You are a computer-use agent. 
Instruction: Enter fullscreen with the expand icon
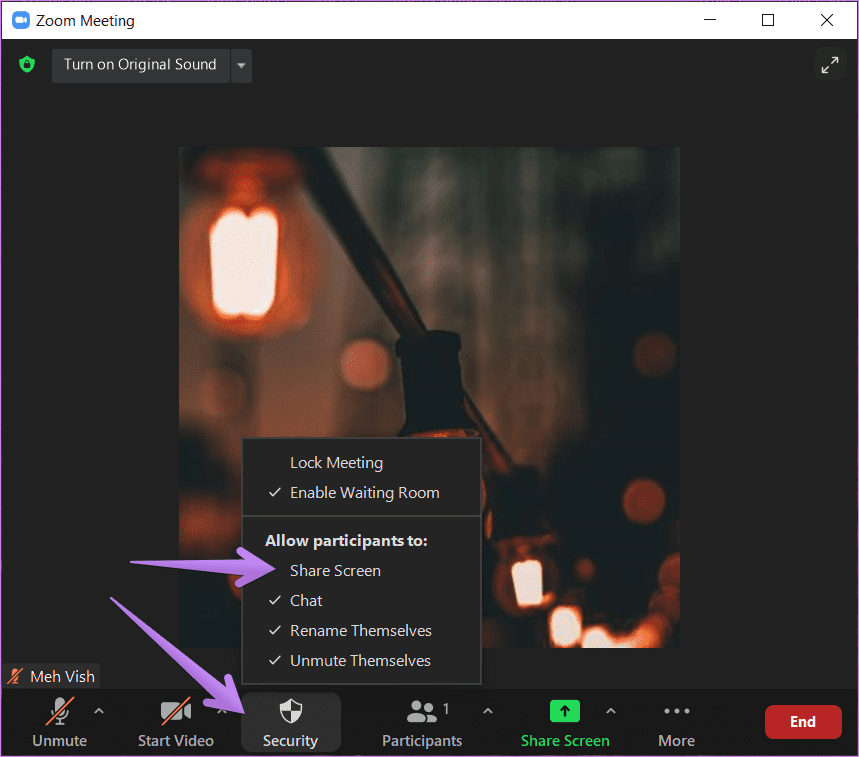830,64
